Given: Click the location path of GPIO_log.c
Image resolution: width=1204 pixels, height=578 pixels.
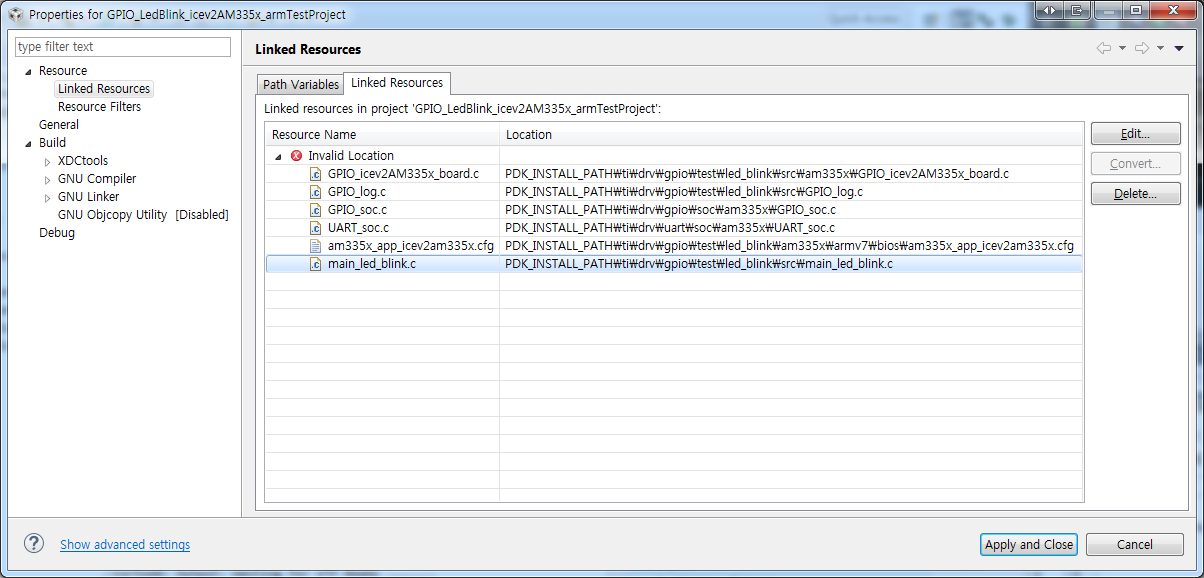Looking at the screenshot, I should click(684, 192).
